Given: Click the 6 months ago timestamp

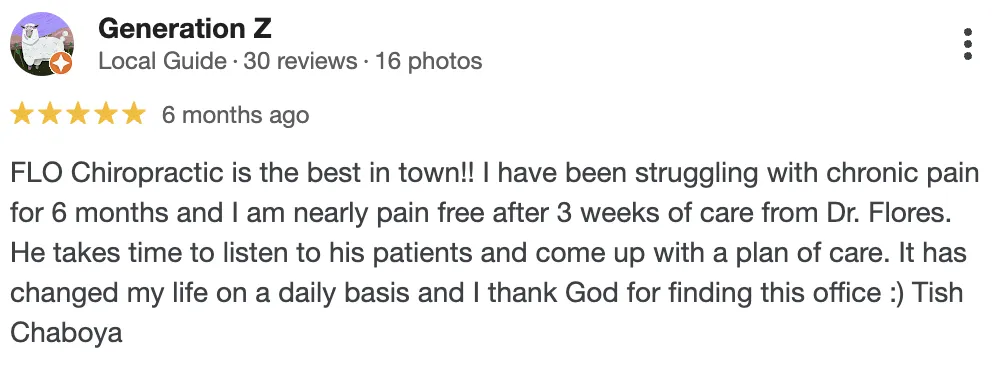Looking at the screenshot, I should [235, 115].
